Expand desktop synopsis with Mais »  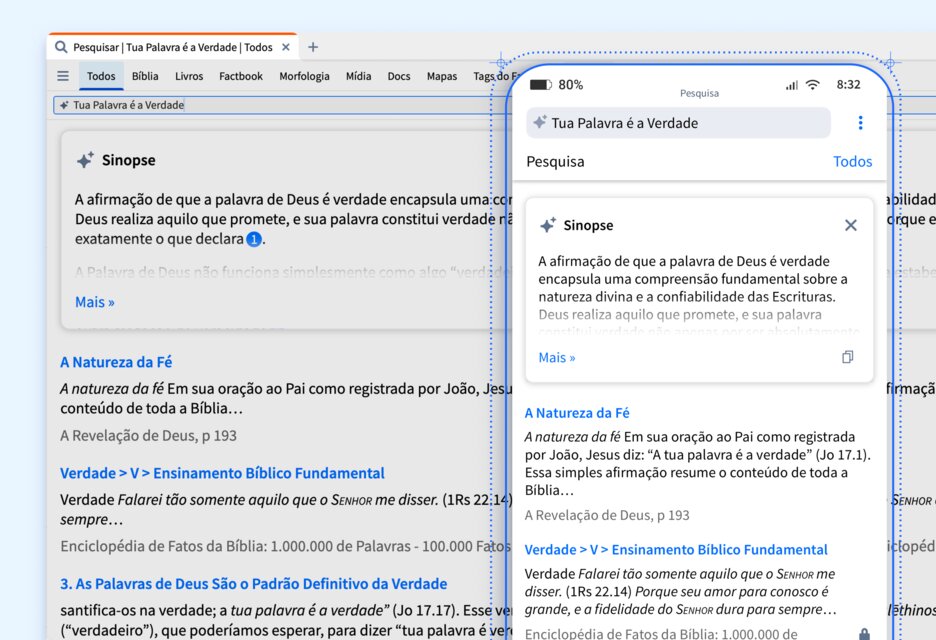(95, 302)
